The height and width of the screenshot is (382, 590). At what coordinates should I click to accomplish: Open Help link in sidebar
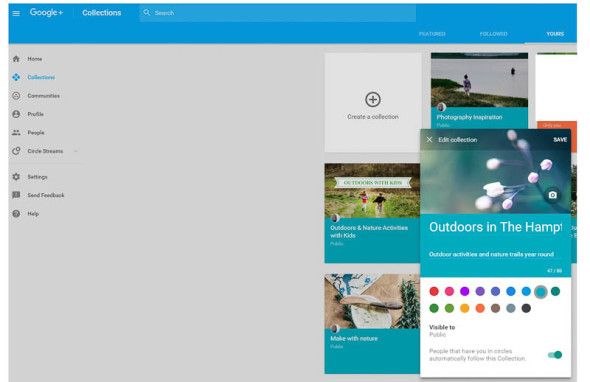tap(33, 213)
